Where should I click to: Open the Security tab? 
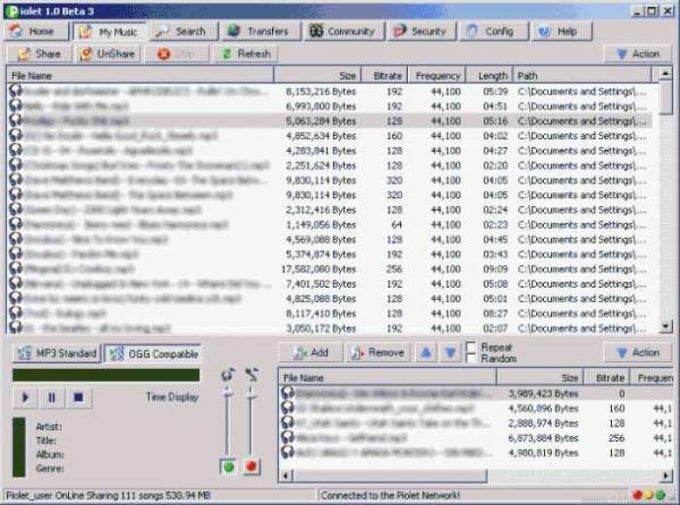422,31
